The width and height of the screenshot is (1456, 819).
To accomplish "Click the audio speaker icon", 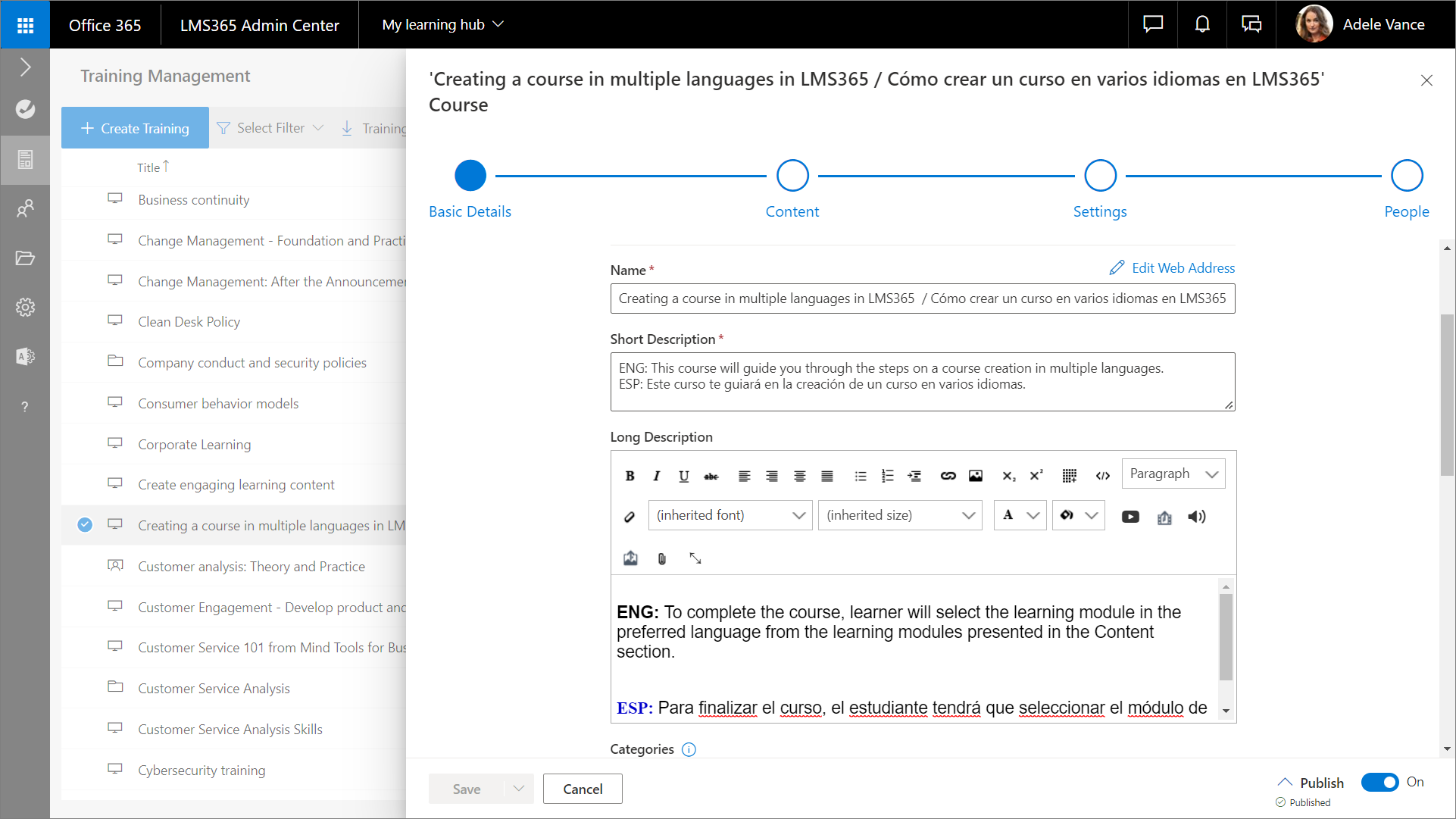I will pyautogui.click(x=1197, y=517).
